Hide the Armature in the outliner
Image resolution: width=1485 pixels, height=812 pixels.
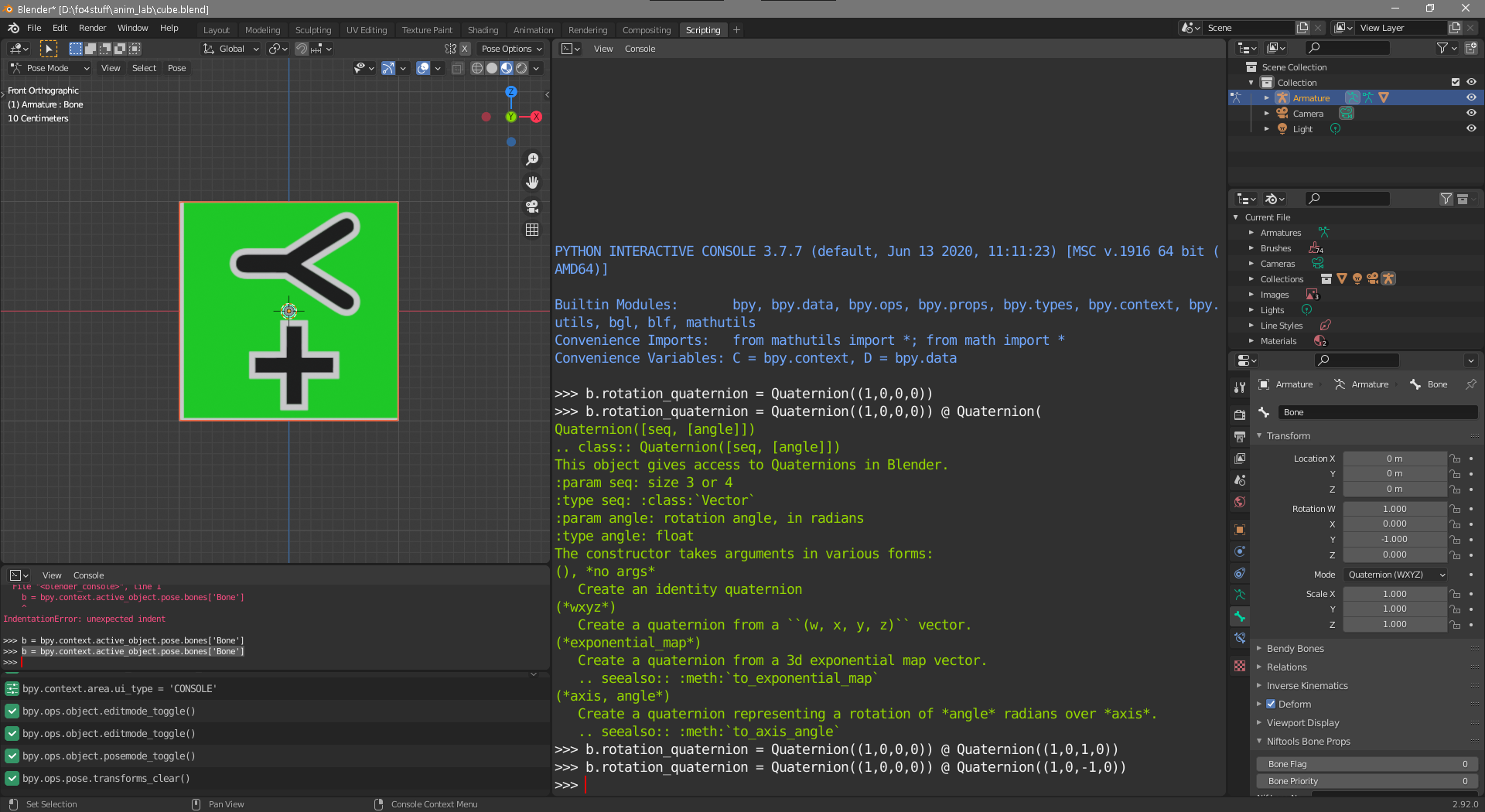pyautogui.click(x=1471, y=98)
